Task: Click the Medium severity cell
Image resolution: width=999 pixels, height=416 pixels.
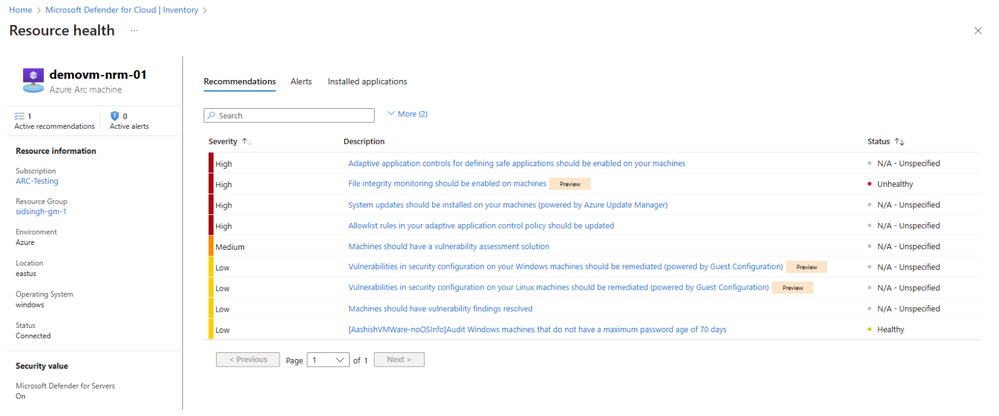Action: 230,247
